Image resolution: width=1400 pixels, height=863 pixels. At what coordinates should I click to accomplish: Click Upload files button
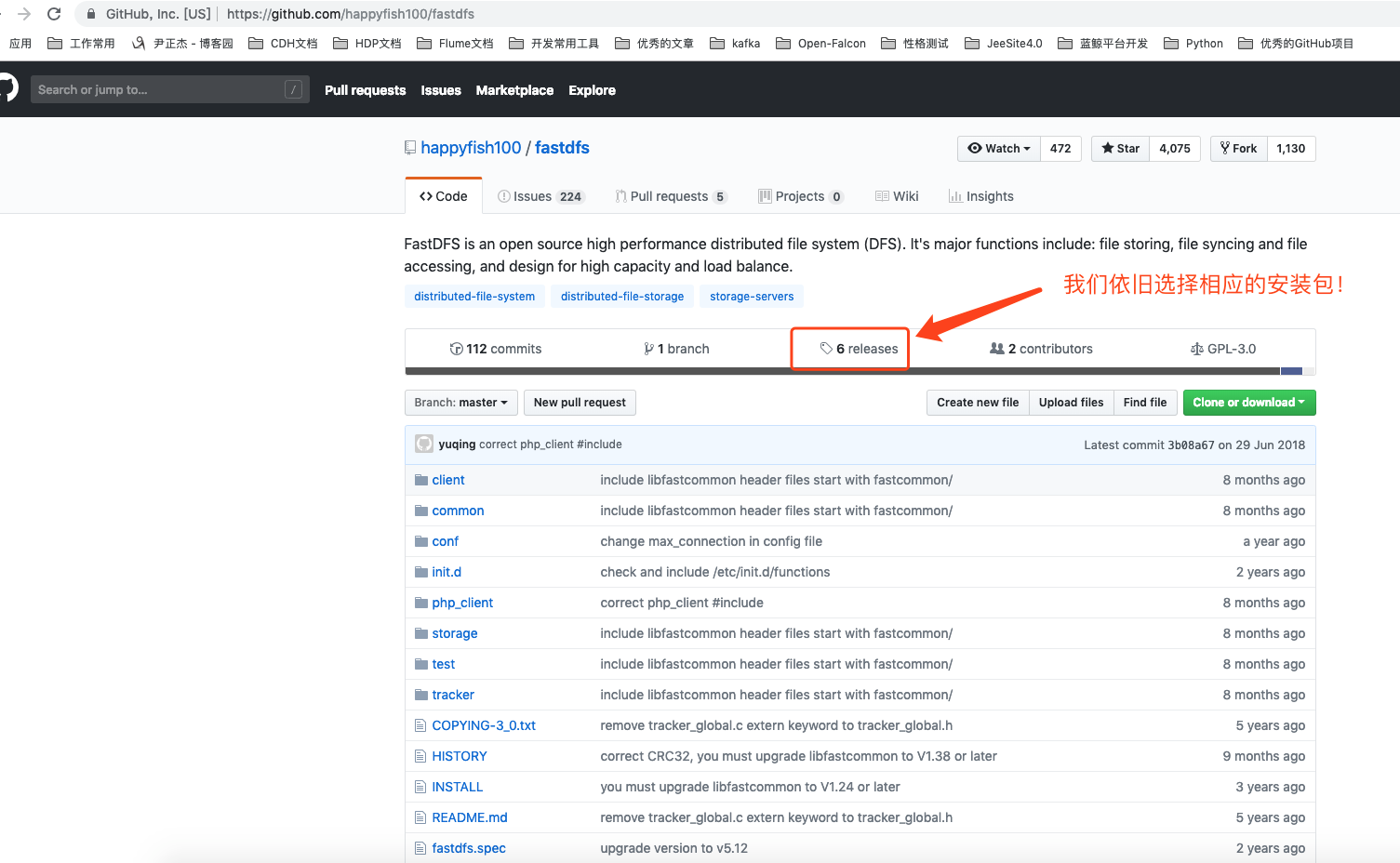pos(1071,403)
